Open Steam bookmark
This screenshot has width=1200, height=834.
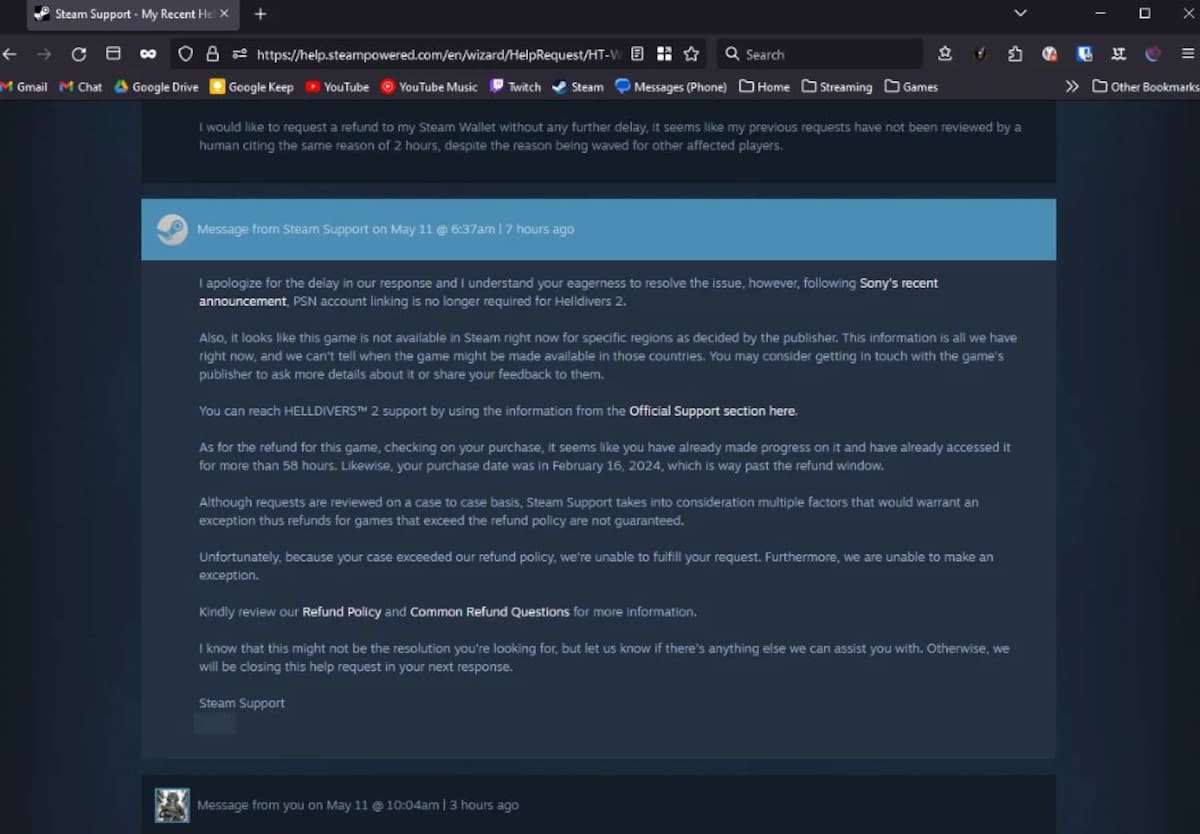[578, 87]
